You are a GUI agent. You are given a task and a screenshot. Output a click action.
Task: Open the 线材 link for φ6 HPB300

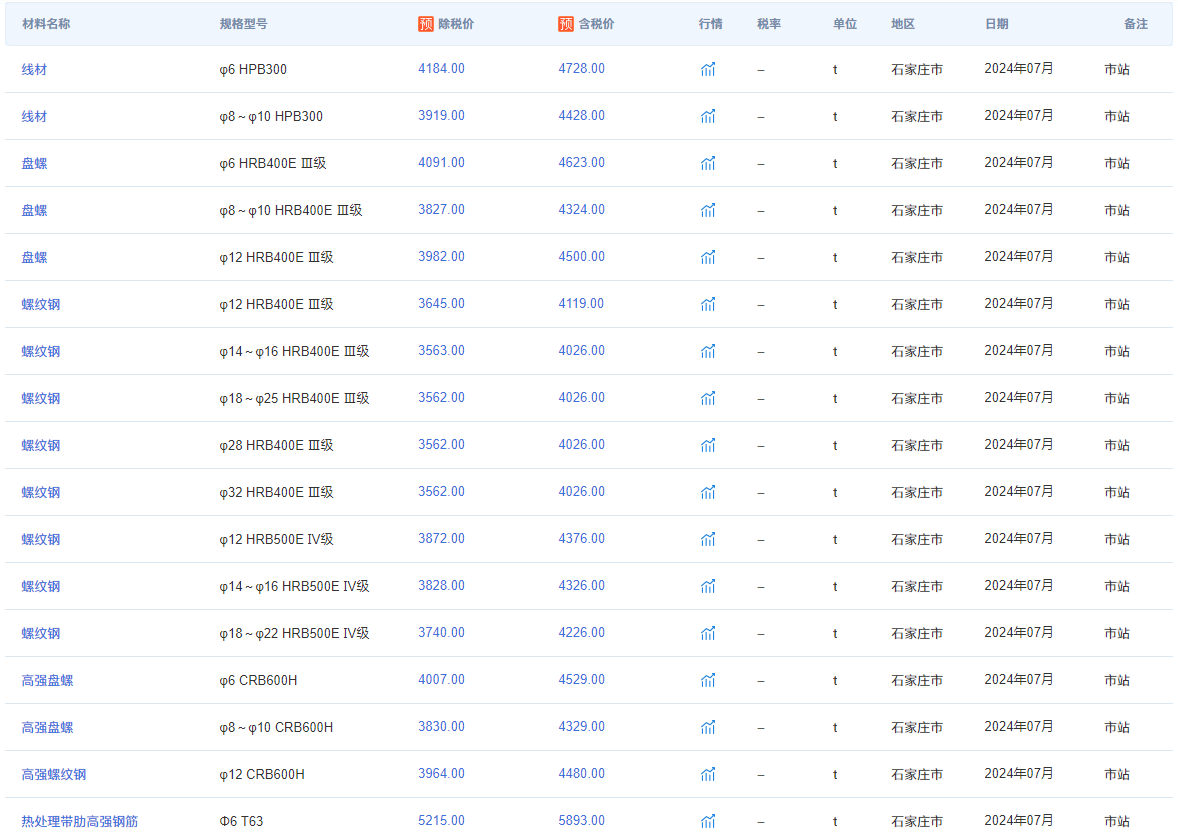tap(34, 70)
